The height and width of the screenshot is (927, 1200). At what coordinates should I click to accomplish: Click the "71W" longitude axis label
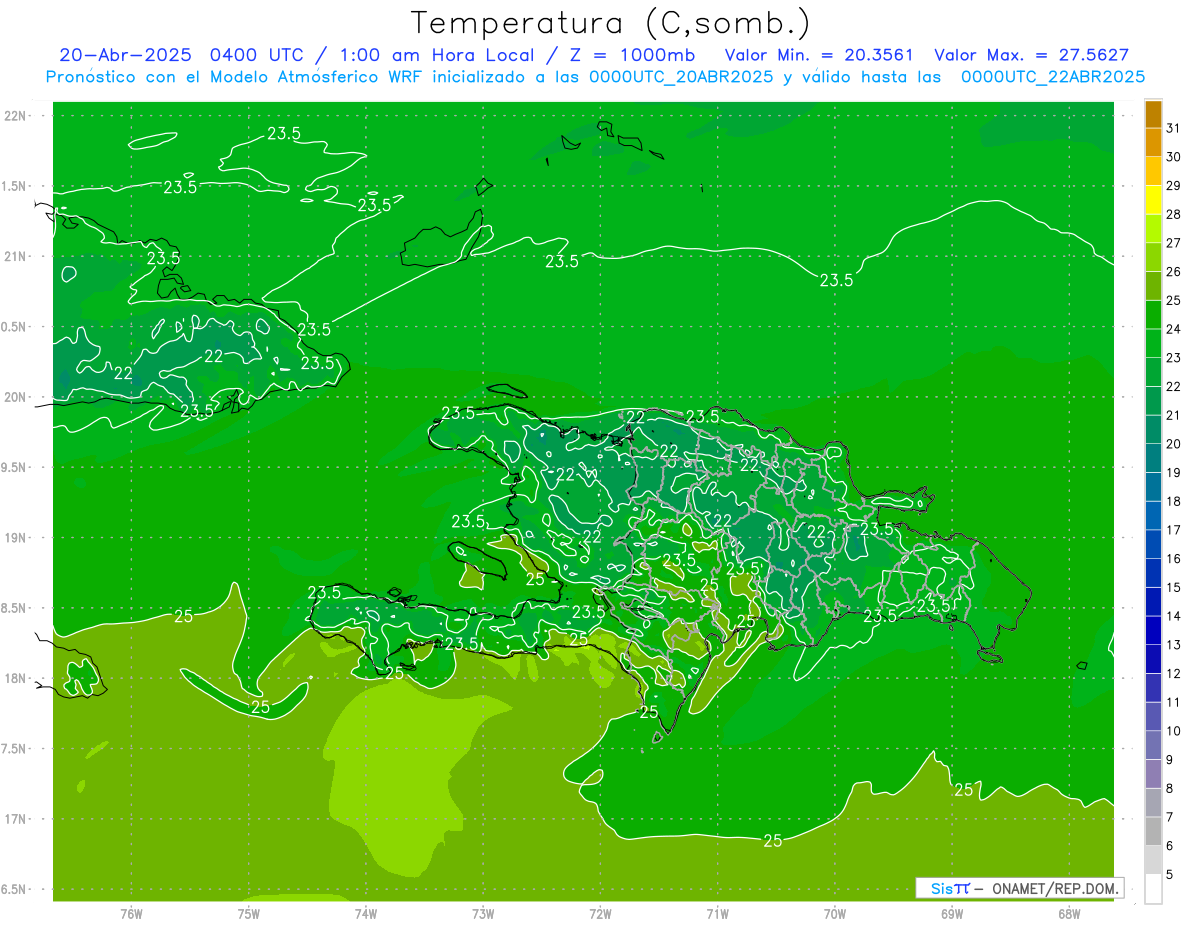point(717,913)
